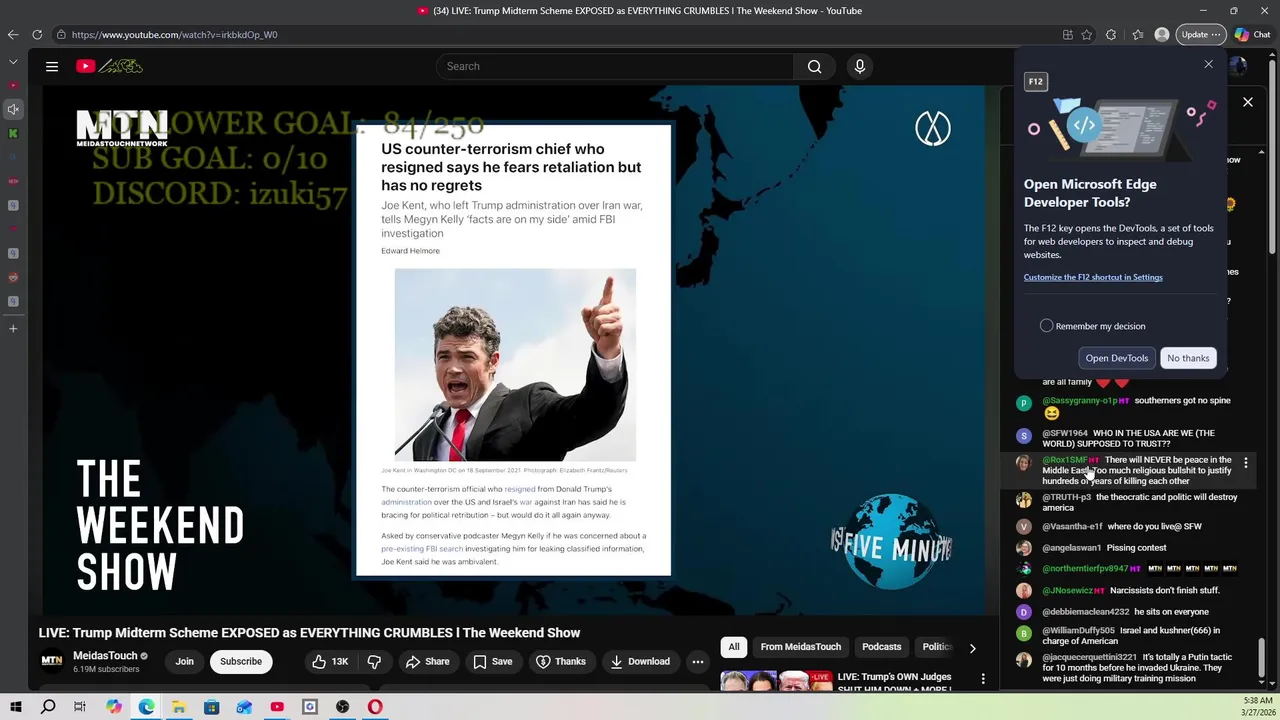Open Windows taskbar search
The height and width of the screenshot is (720, 1280).
[x=48, y=707]
